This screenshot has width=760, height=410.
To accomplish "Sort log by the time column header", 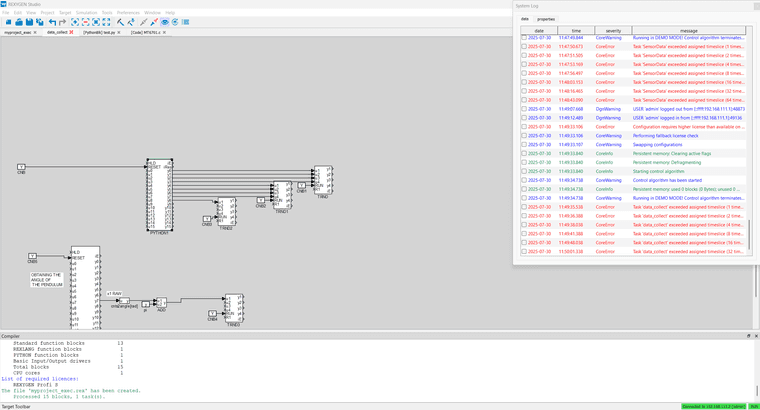I will tap(576, 31).
